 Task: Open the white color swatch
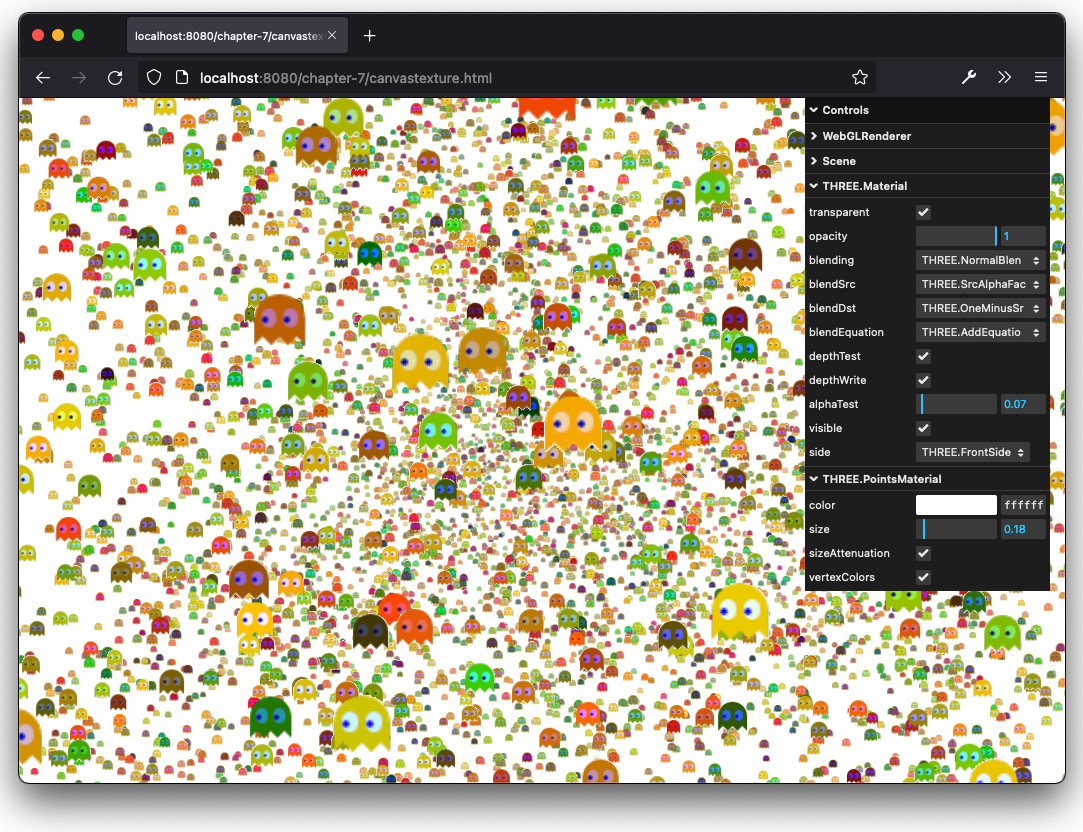(956, 505)
